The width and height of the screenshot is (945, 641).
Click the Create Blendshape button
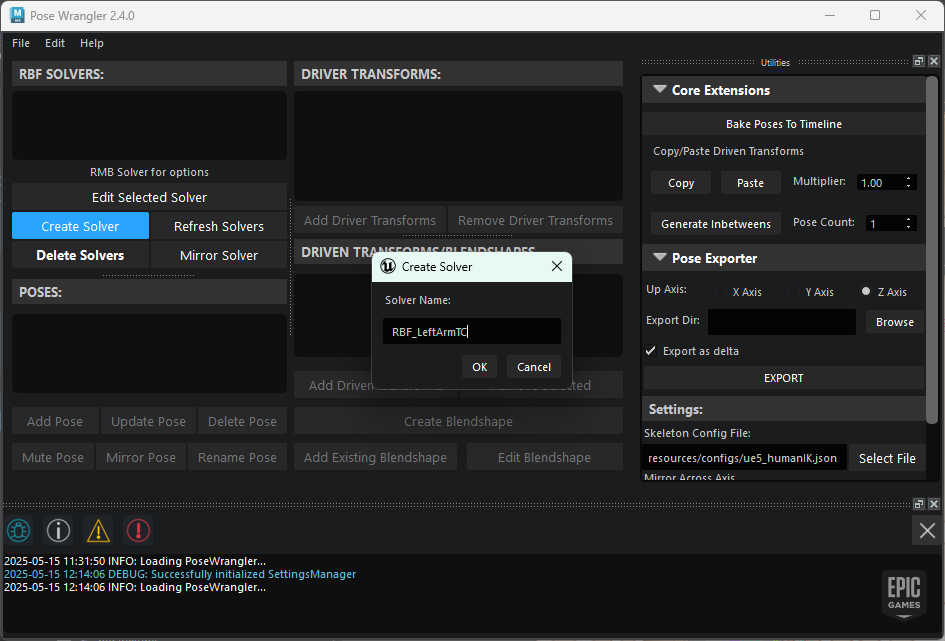click(x=458, y=421)
